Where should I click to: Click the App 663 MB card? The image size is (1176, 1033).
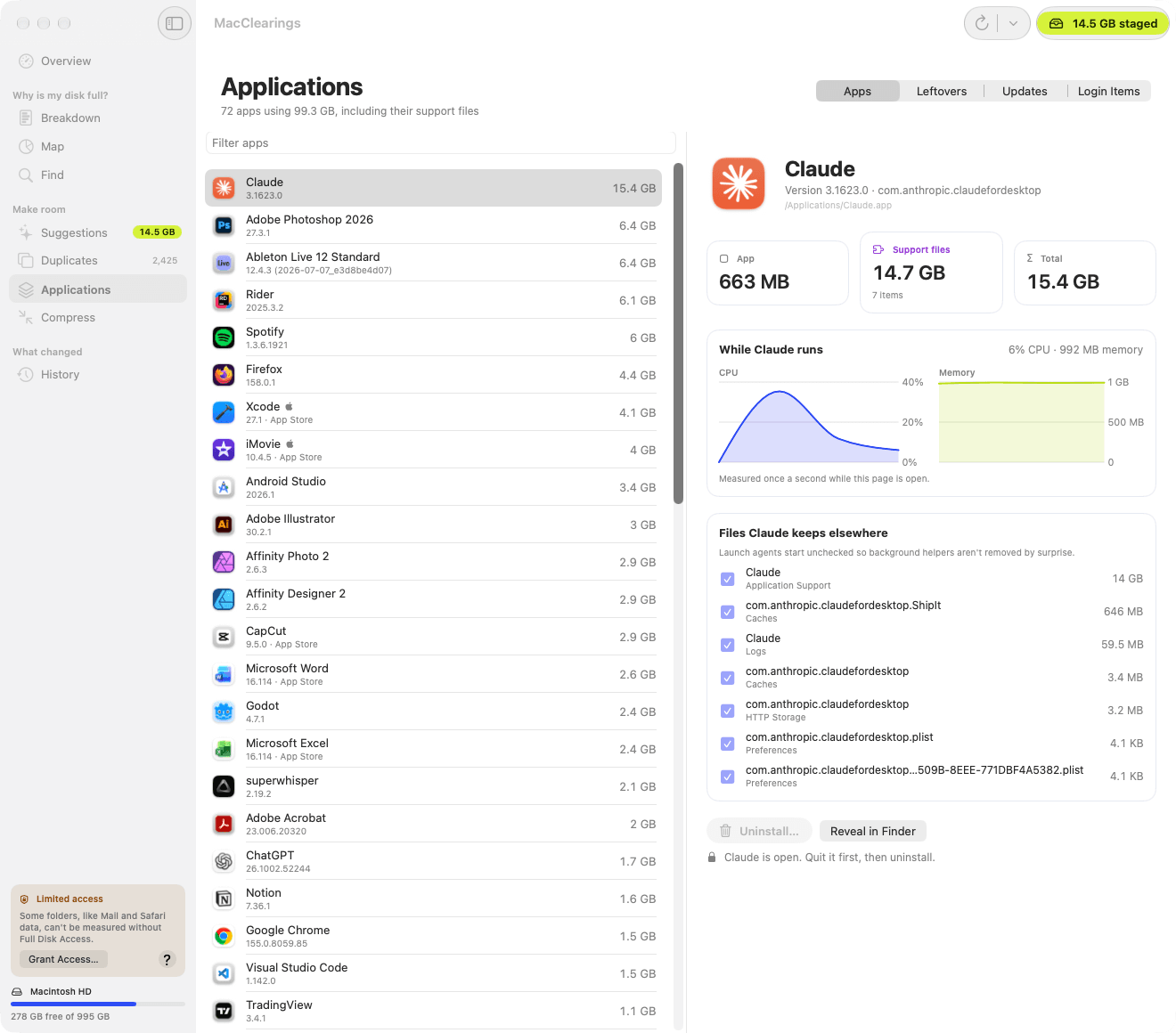tap(777, 272)
